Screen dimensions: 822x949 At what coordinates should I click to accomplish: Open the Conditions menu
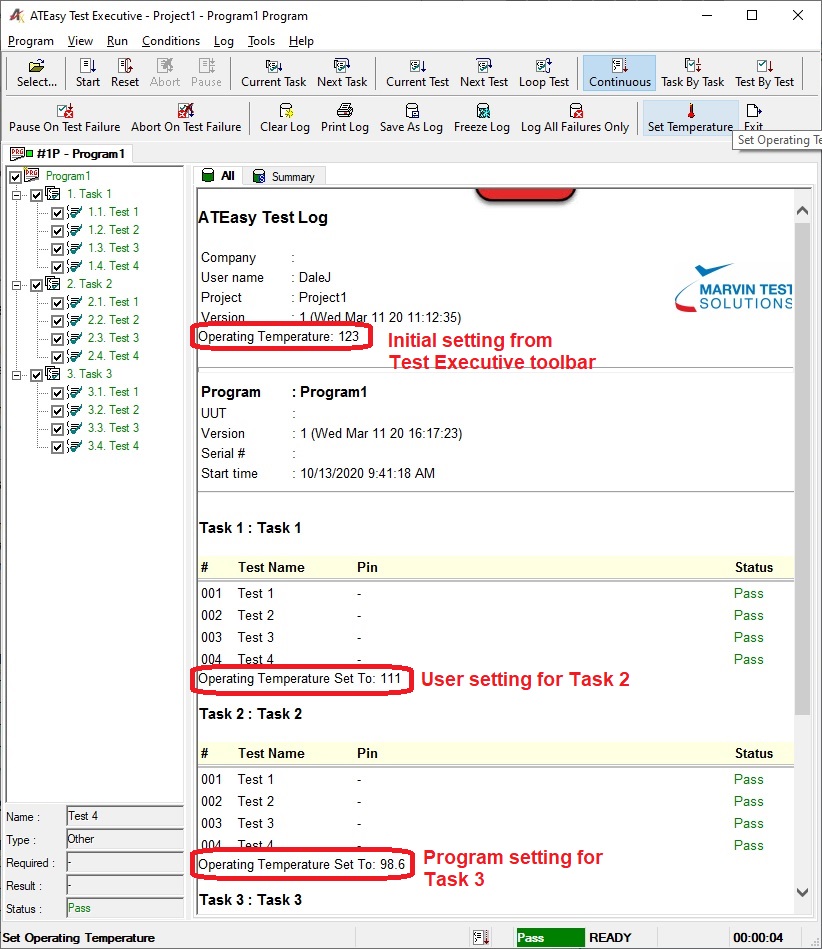tap(170, 41)
